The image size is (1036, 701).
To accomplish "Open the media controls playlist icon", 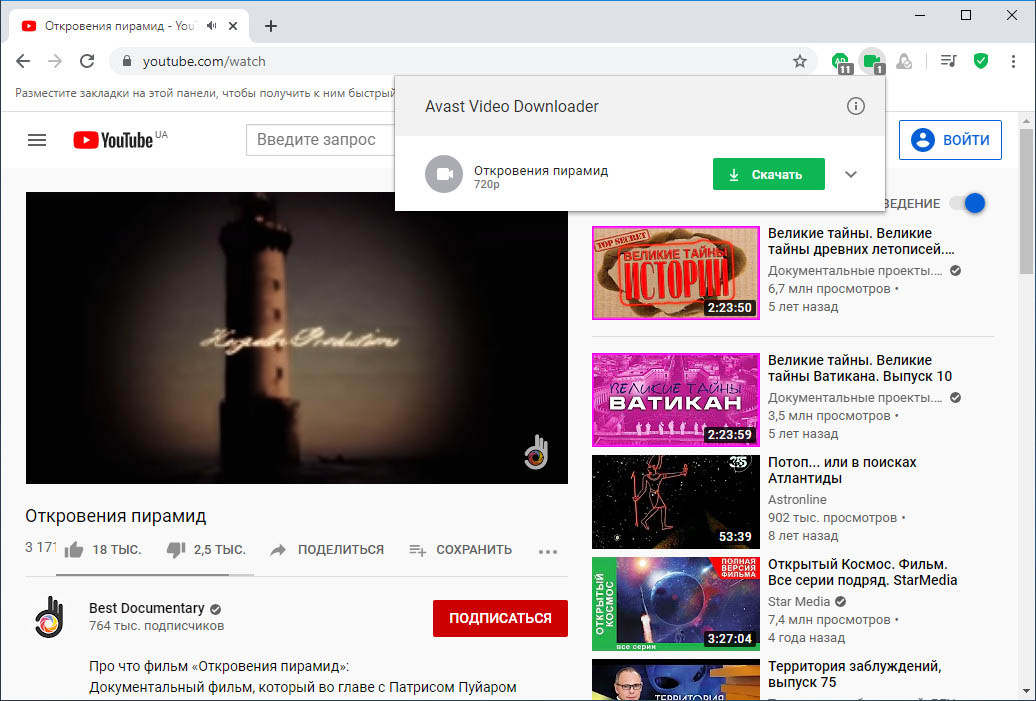I will (x=949, y=61).
